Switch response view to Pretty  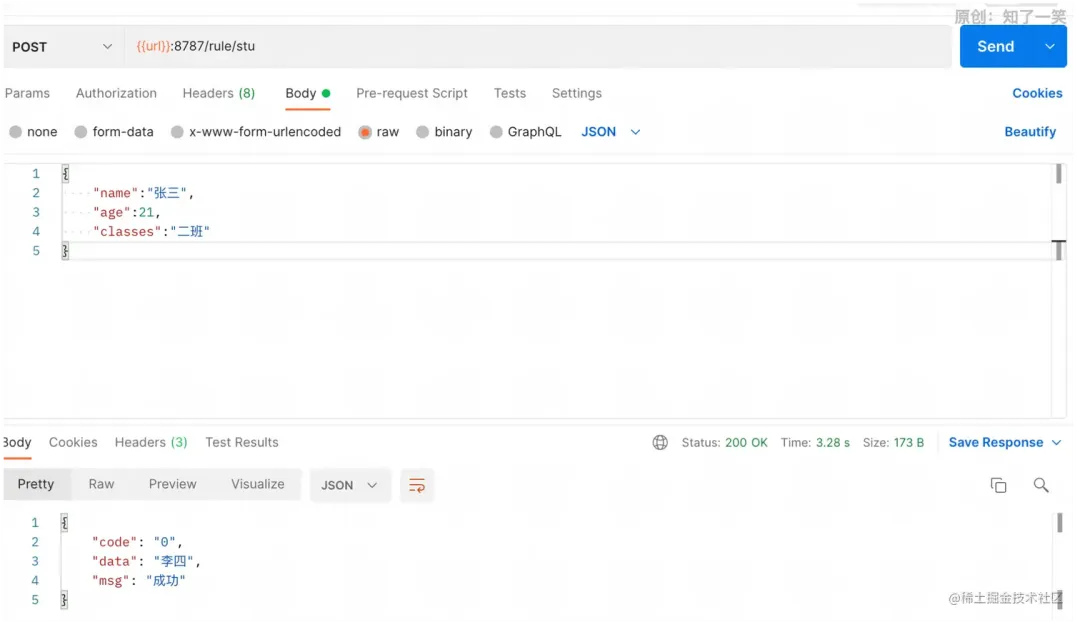pos(36,484)
